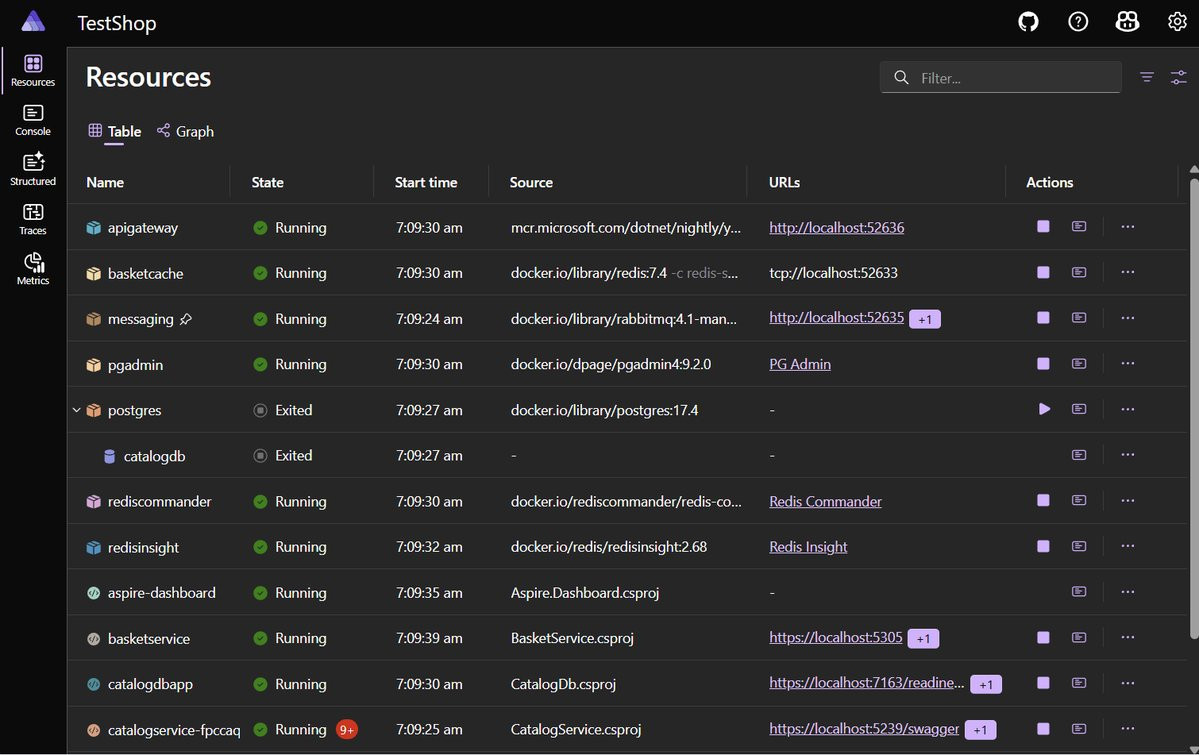The height and width of the screenshot is (755, 1199).
Task: Stop the catalogservice-fpccaq resource
Action: coord(1043,729)
